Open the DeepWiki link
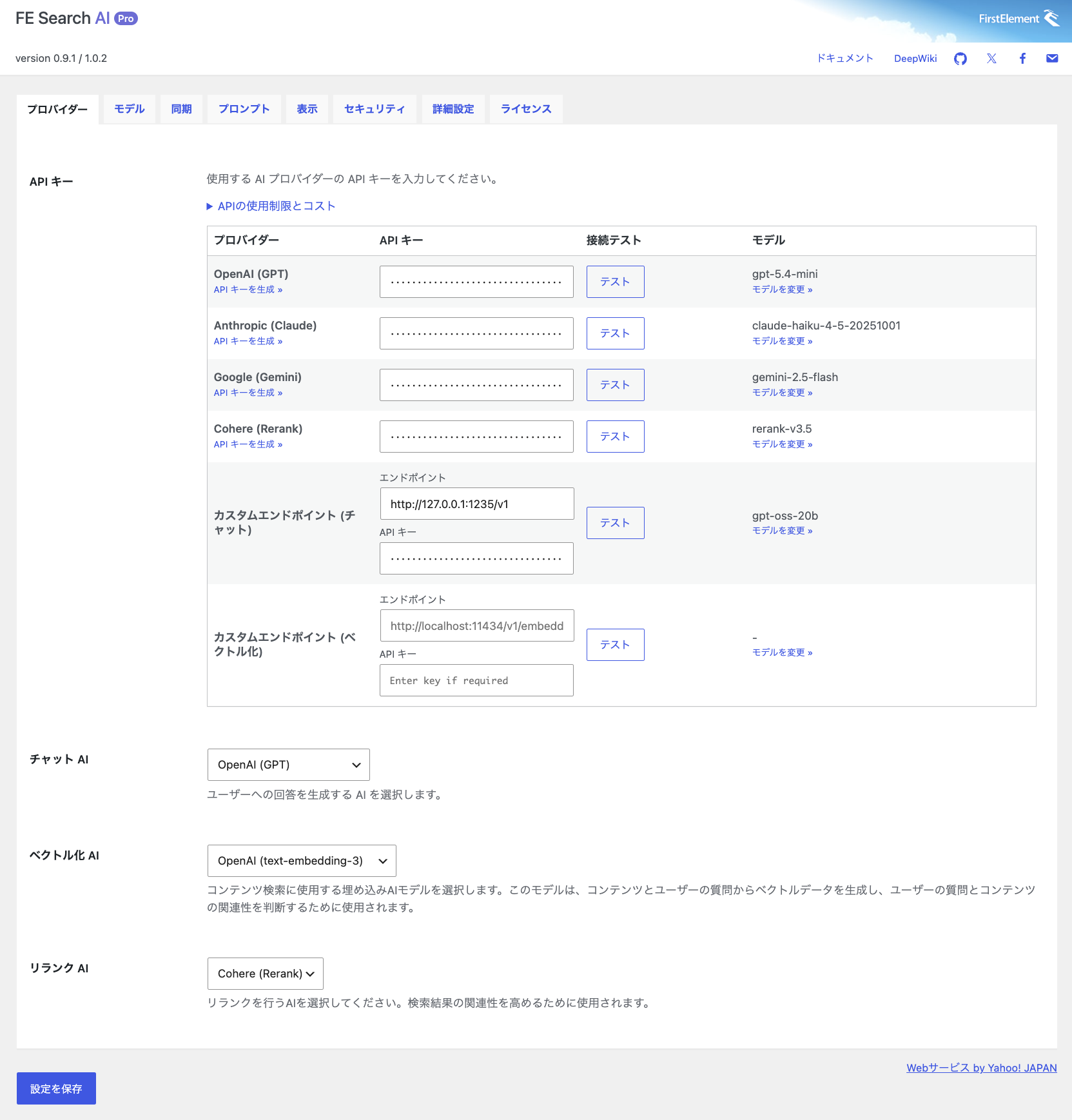This screenshot has width=1072, height=1120. coord(915,59)
